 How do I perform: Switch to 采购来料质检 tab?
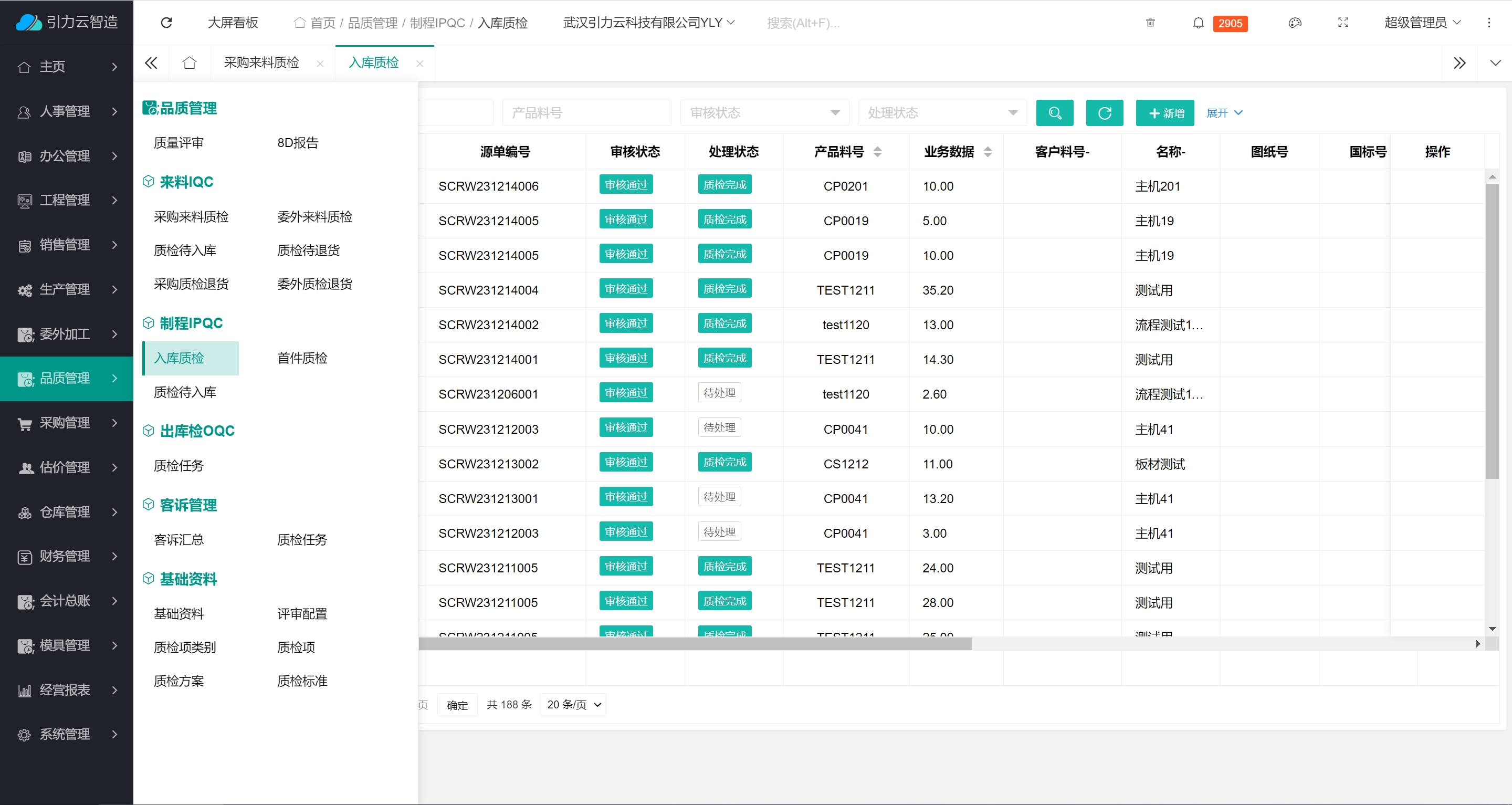coord(261,63)
